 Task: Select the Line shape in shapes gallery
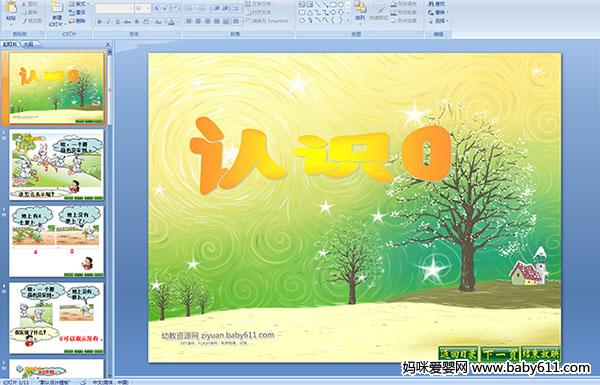[x=318, y=4]
